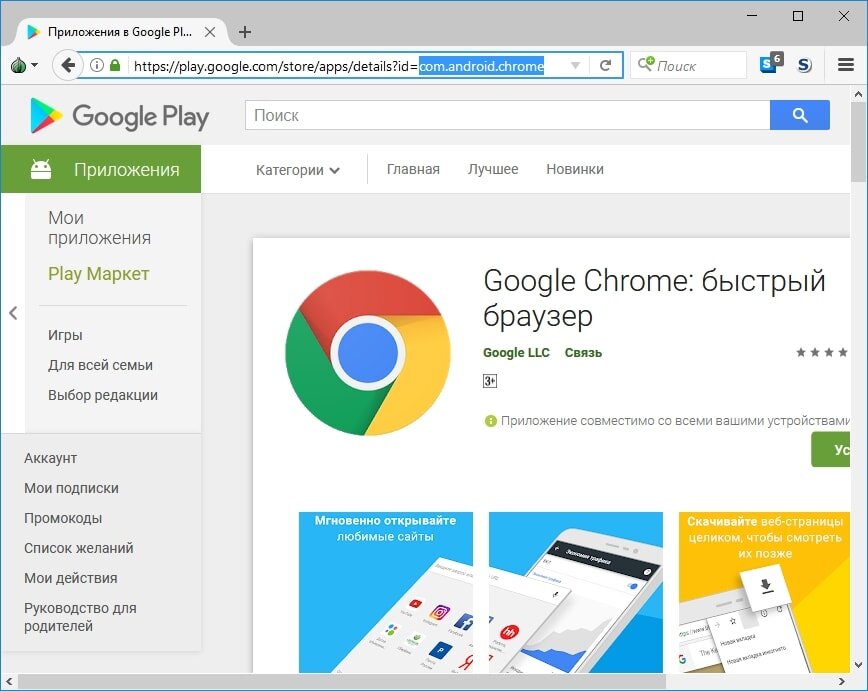Open the data saver screenshot thumbnail
868x691 pixels.
[576, 592]
